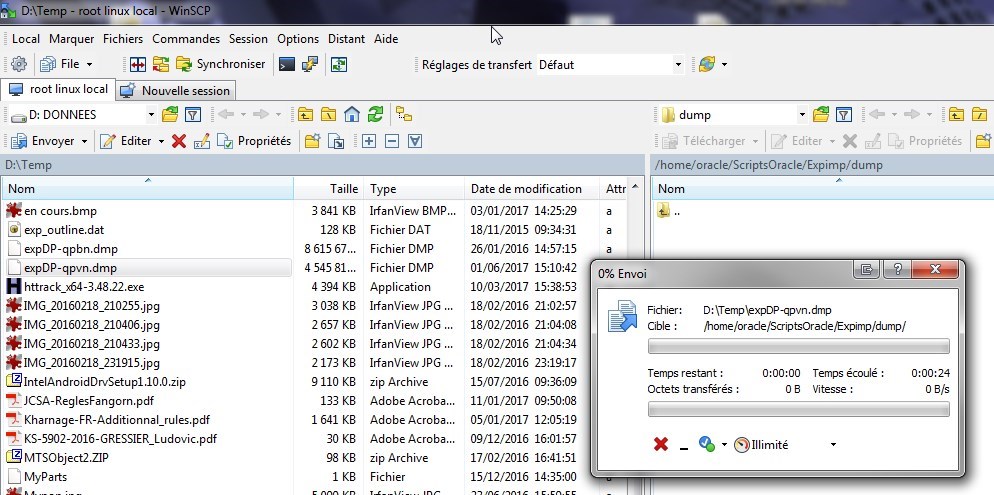Open terminal console icon in toolbar
This screenshot has height=495, width=994.
click(x=287, y=64)
